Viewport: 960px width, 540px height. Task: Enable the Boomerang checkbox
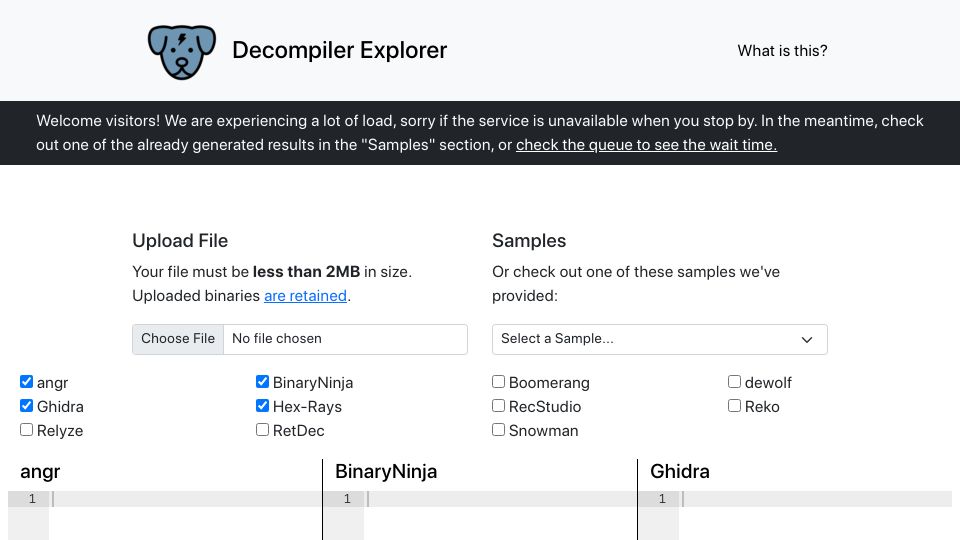(x=498, y=382)
